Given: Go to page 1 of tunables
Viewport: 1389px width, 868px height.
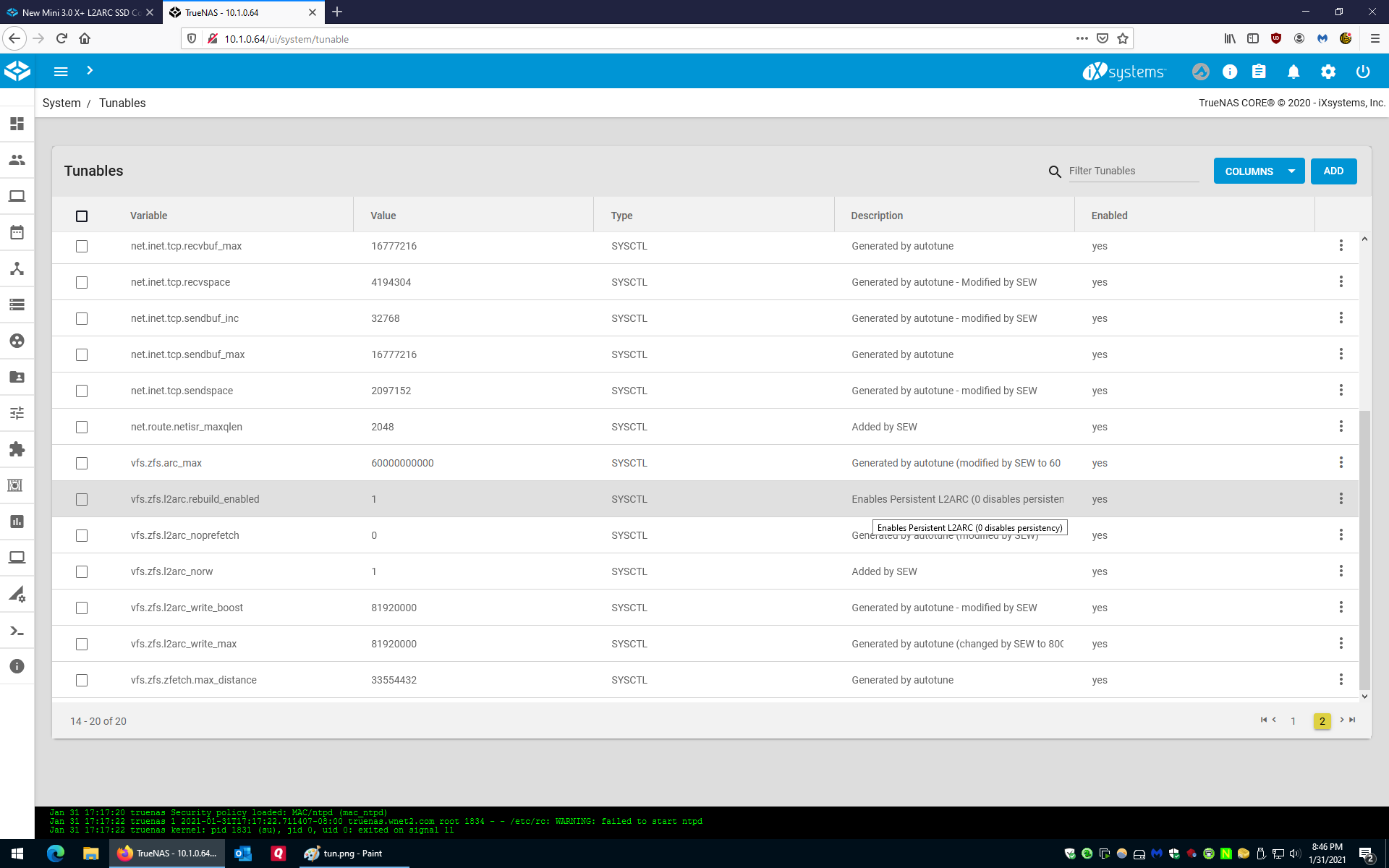Looking at the screenshot, I should [x=1293, y=721].
